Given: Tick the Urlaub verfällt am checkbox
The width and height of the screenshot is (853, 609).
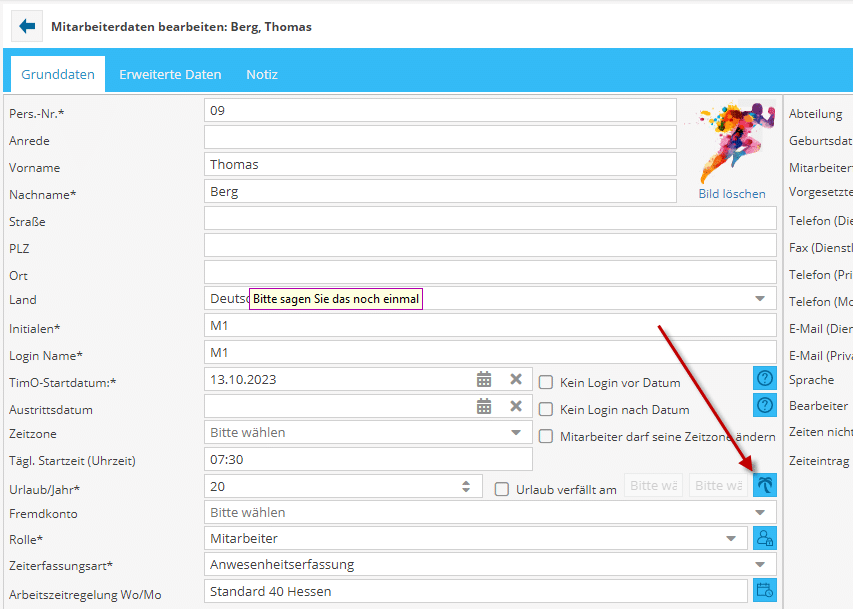Looking at the screenshot, I should [x=502, y=489].
